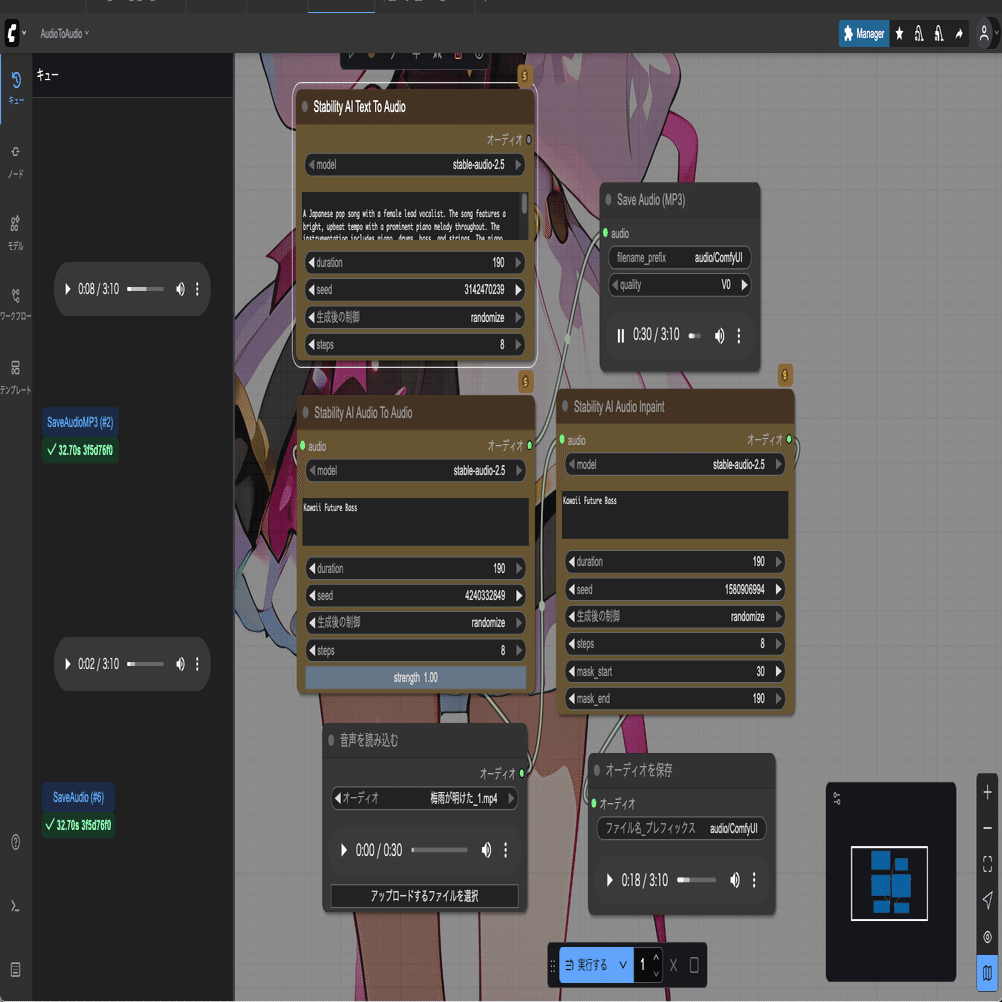This screenshot has width=1002, height=1002.
Task: Cancel current run with X button
Action: 673,965
